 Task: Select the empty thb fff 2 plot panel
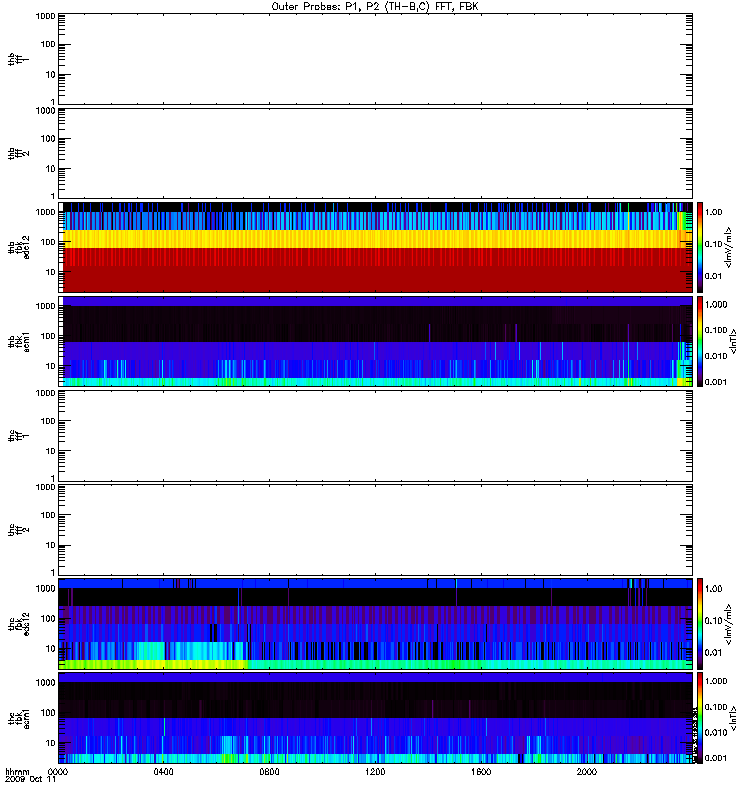(x=375, y=154)
